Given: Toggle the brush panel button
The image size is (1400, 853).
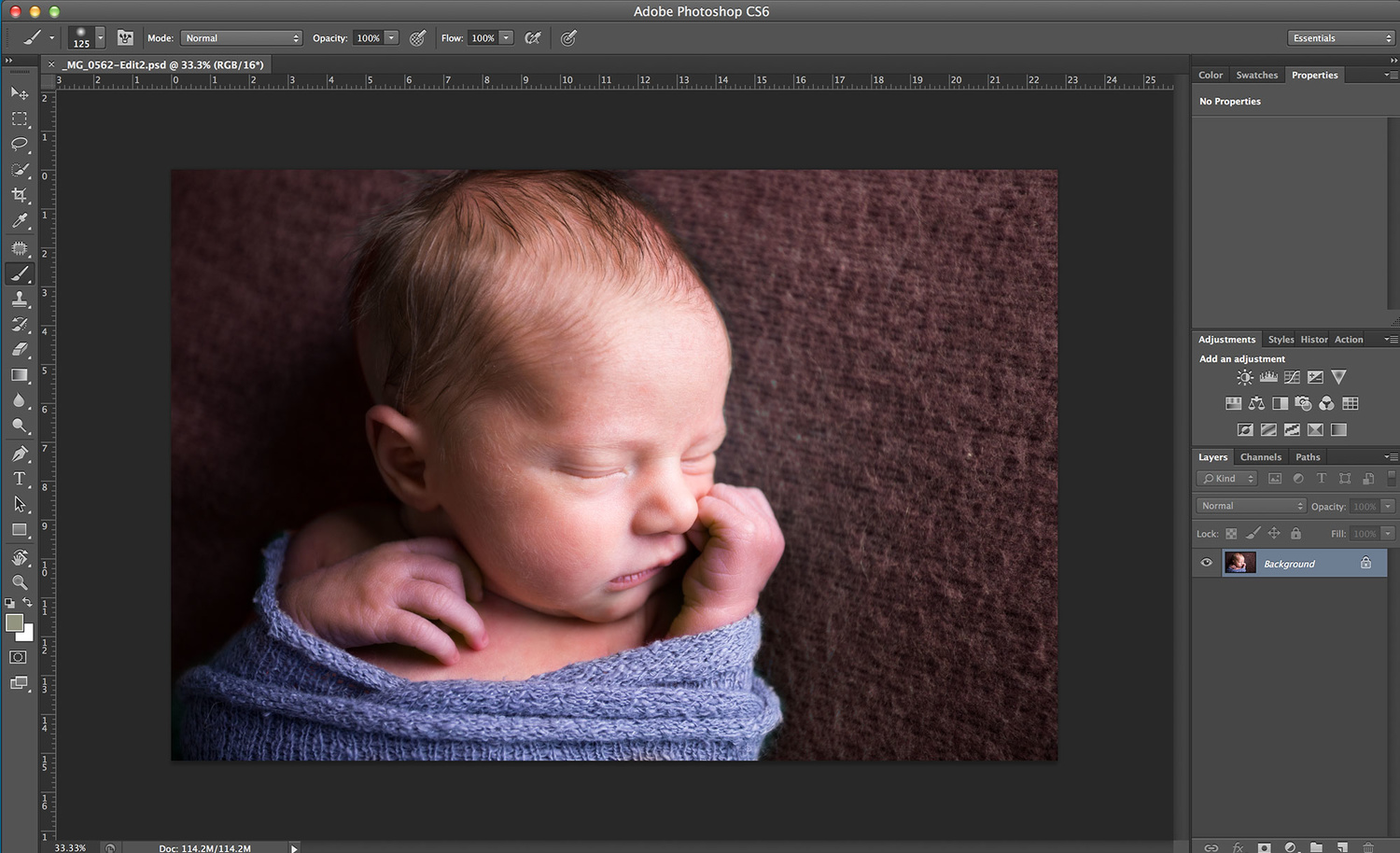Looking at the screenshot, I should click(x=125, y=38).
